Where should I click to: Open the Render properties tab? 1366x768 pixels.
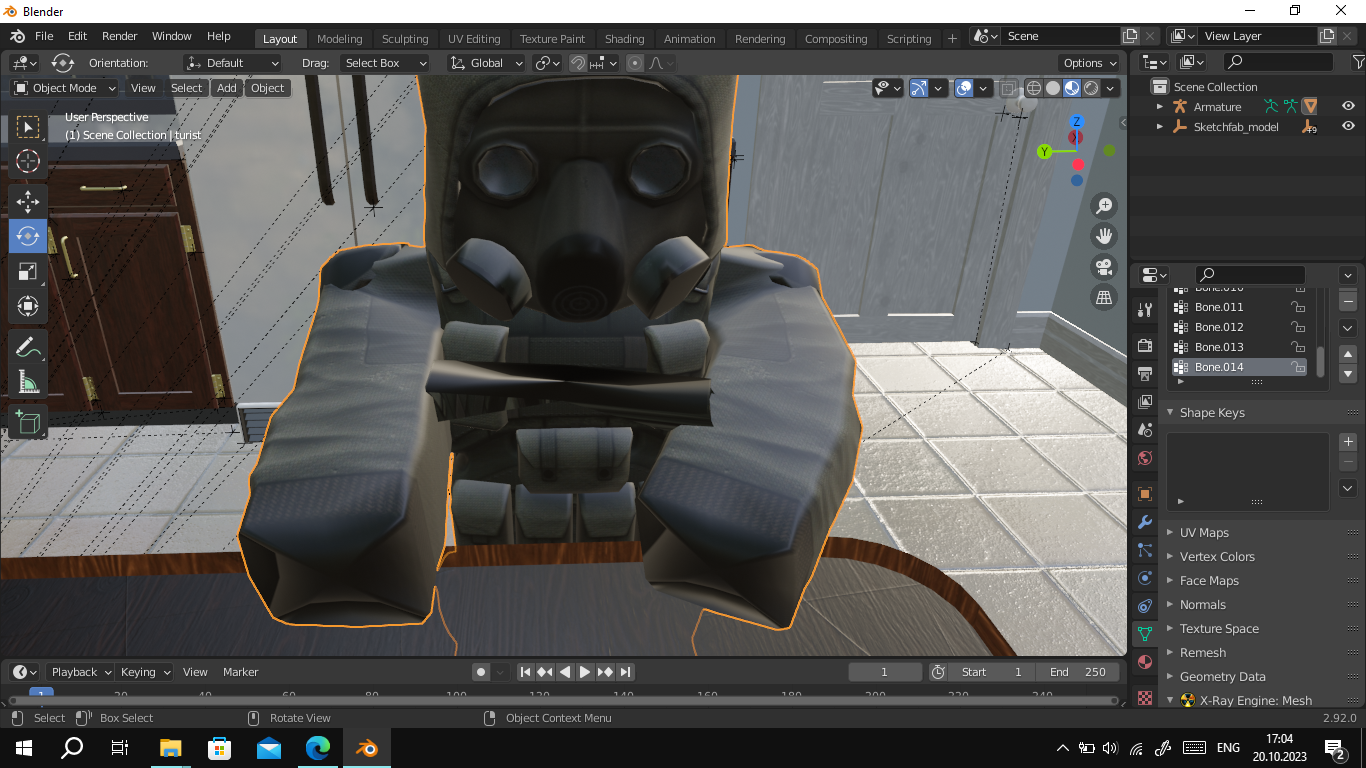[x=1145, y=345]
